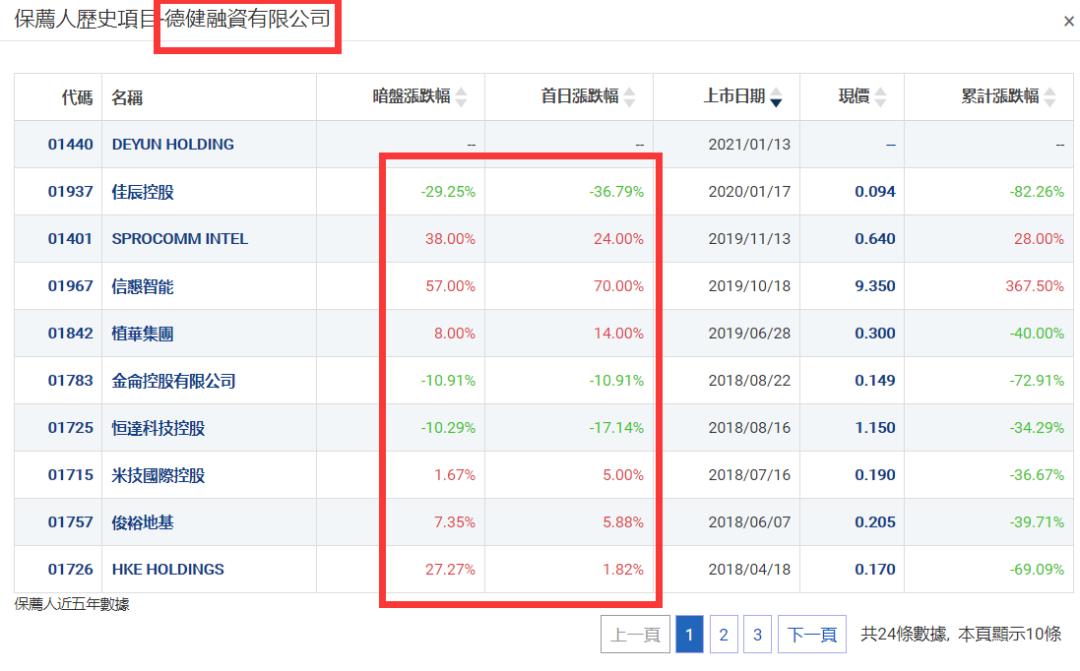Image resolution: width=1080 pixels, height=671 pixels.
Task: Open DEYUN HOLDING stock link
Action: tap(173, 144)
